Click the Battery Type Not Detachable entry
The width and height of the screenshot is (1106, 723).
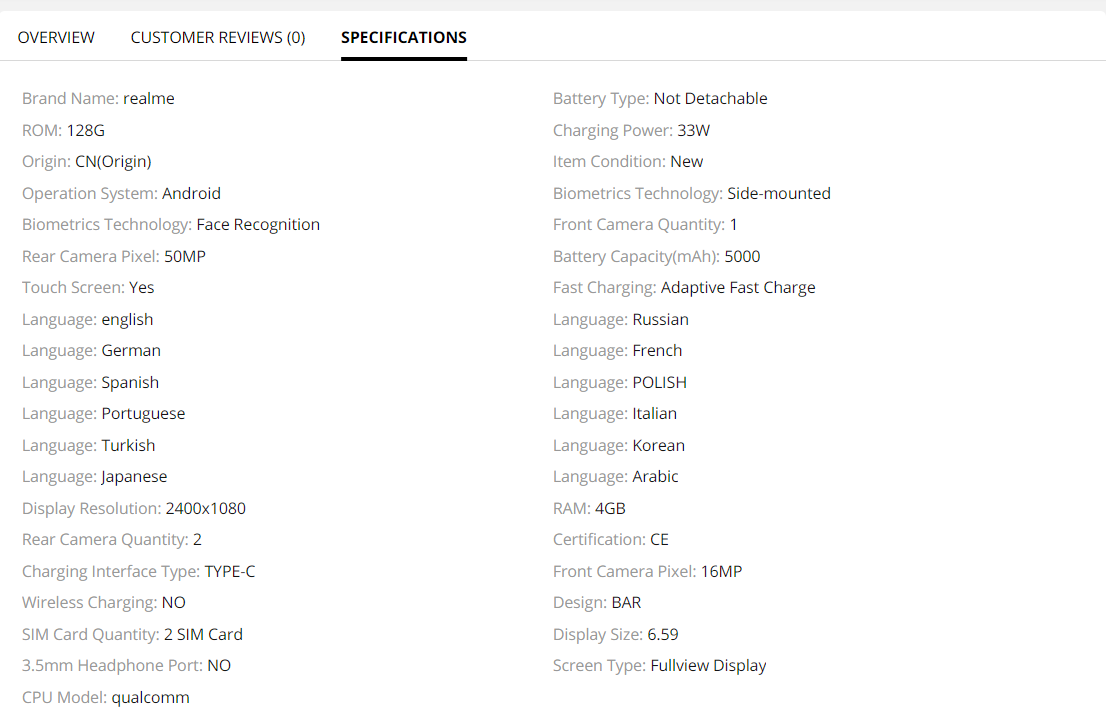coord(660,98)
